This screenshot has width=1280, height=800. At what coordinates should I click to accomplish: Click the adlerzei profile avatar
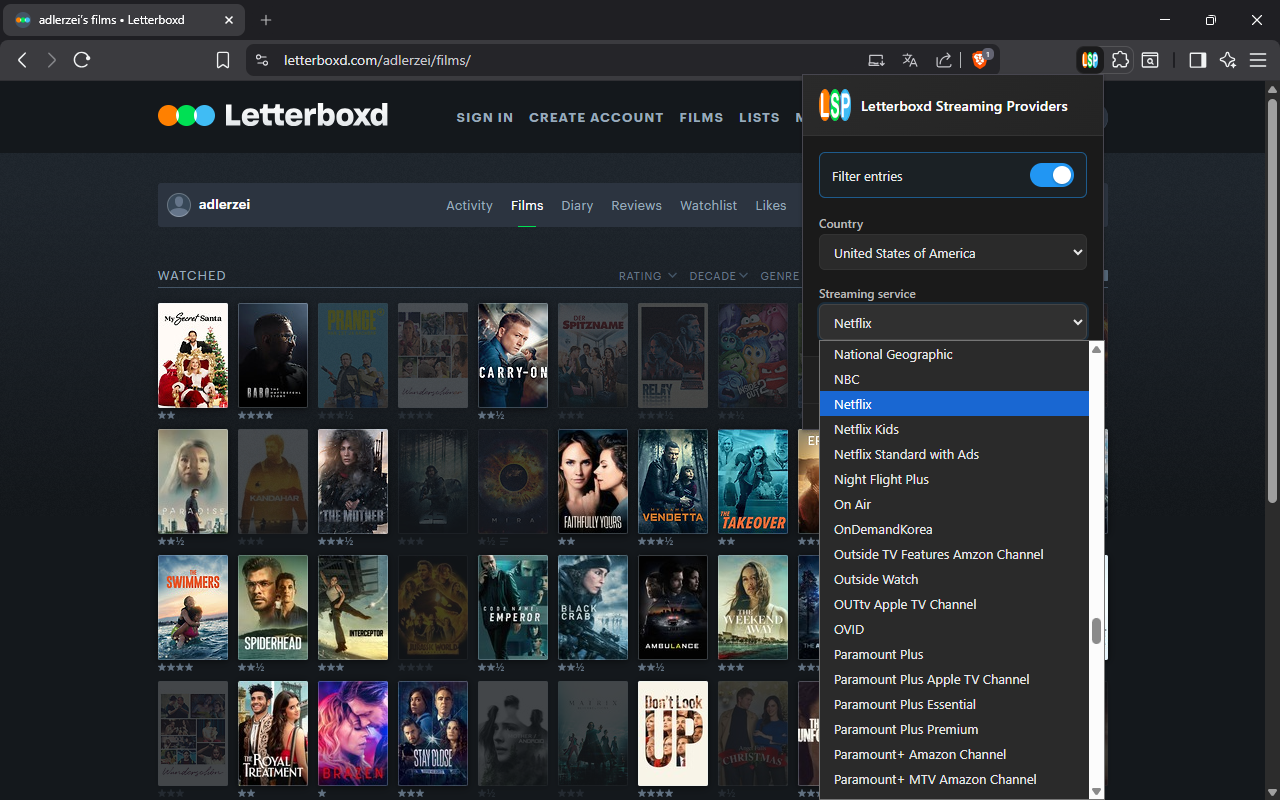click(178, 205)
